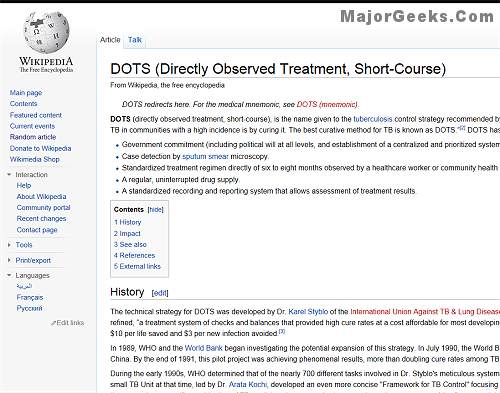Screen dimensions: 500x393
Task: Click the WIKIPEDIA wordmark under the globe
Action: (x=46, y=61)
